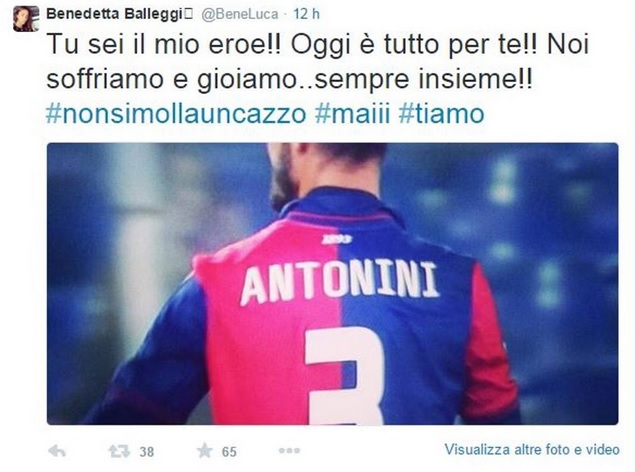The height and width of the screenshot is (472, 635).
Task: Open the #maiii hashtag
Action: [x=352, y=114]
